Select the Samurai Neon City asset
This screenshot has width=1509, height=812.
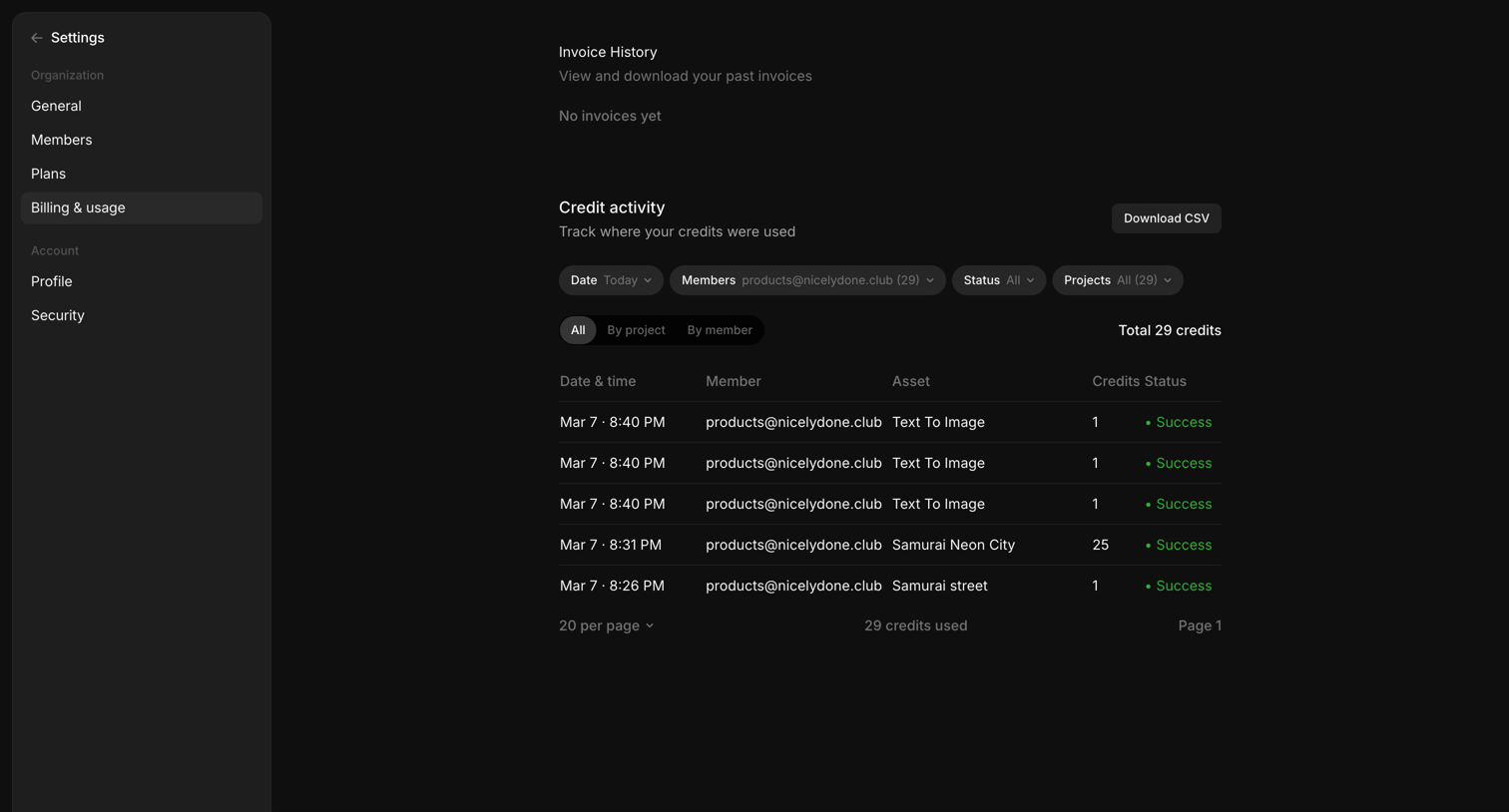click(x=953, y=545)
